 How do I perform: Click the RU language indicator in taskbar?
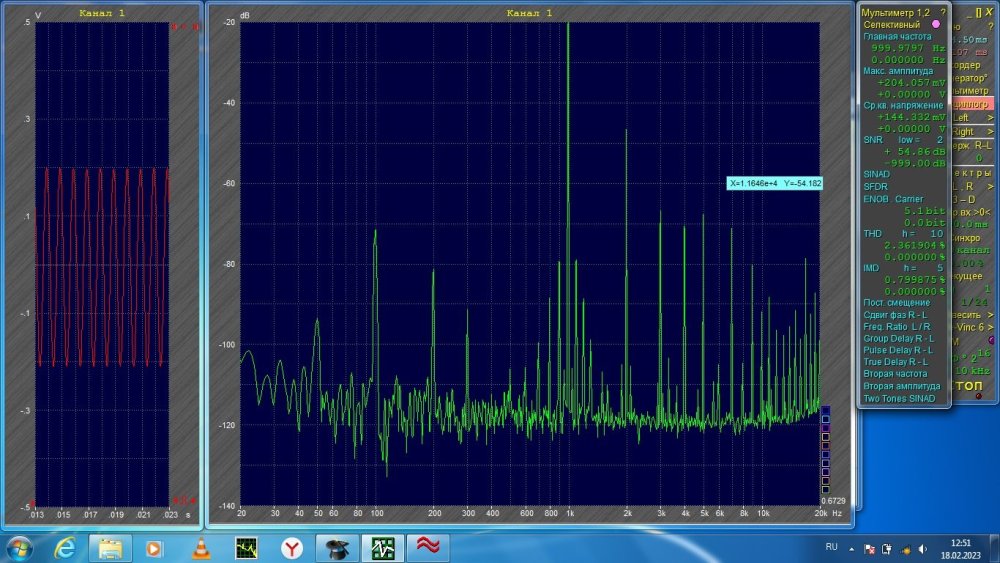(831, 548)
